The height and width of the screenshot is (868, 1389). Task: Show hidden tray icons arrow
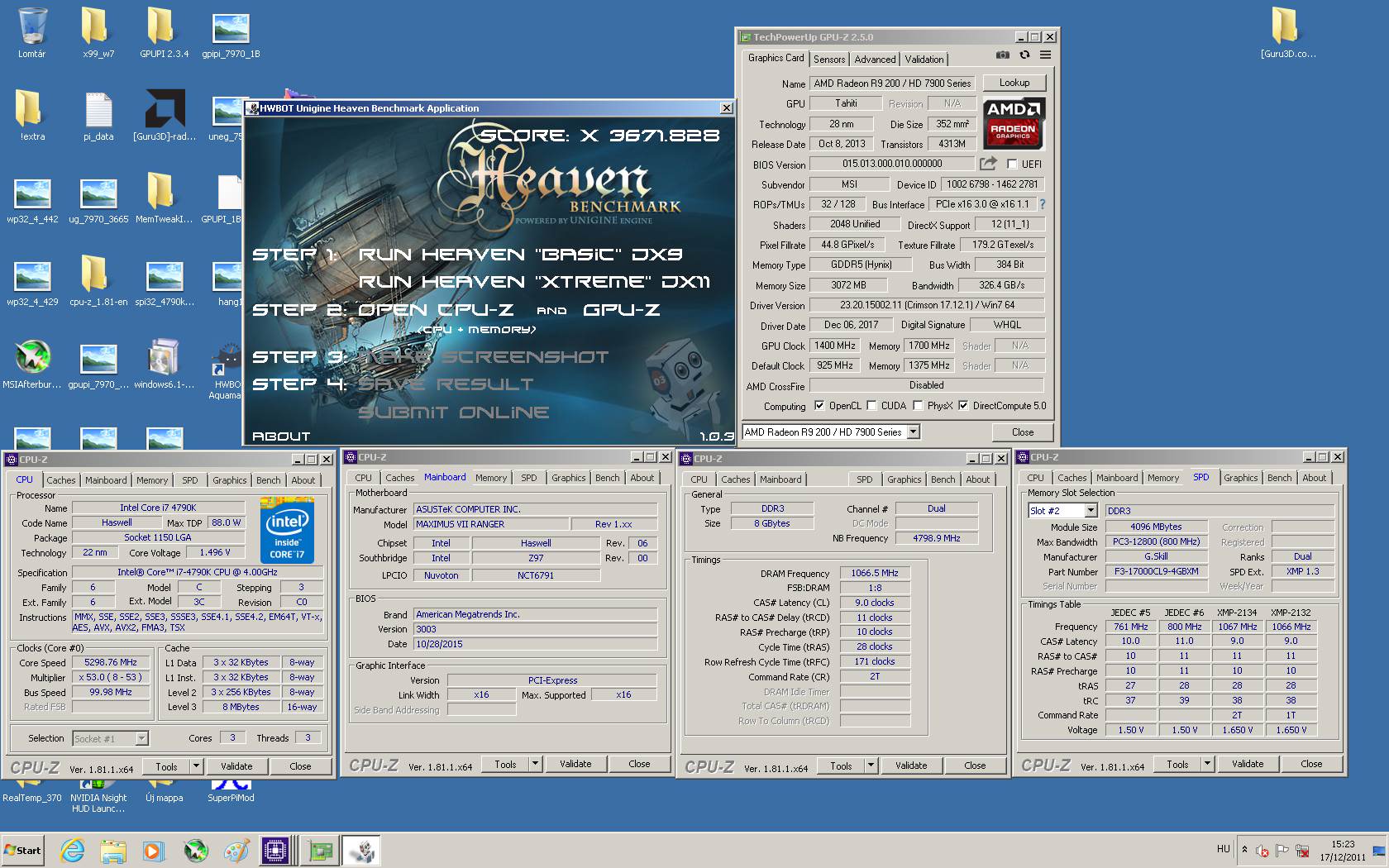[x=1244, y=849]
